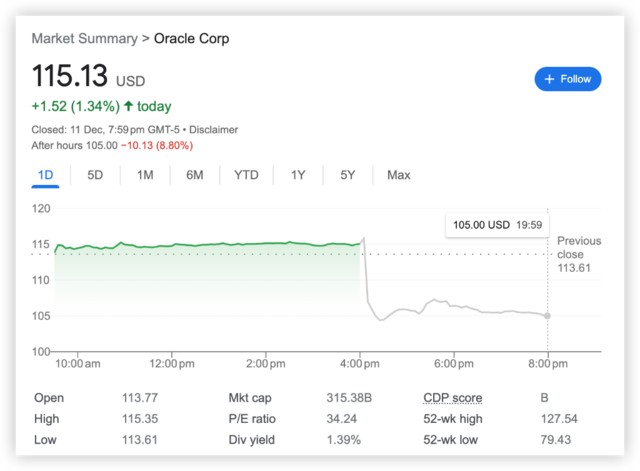Open the 1M chart range
The width and height of the screenshot is (640, 471).
pyautogui.click(x=145, y=175)
